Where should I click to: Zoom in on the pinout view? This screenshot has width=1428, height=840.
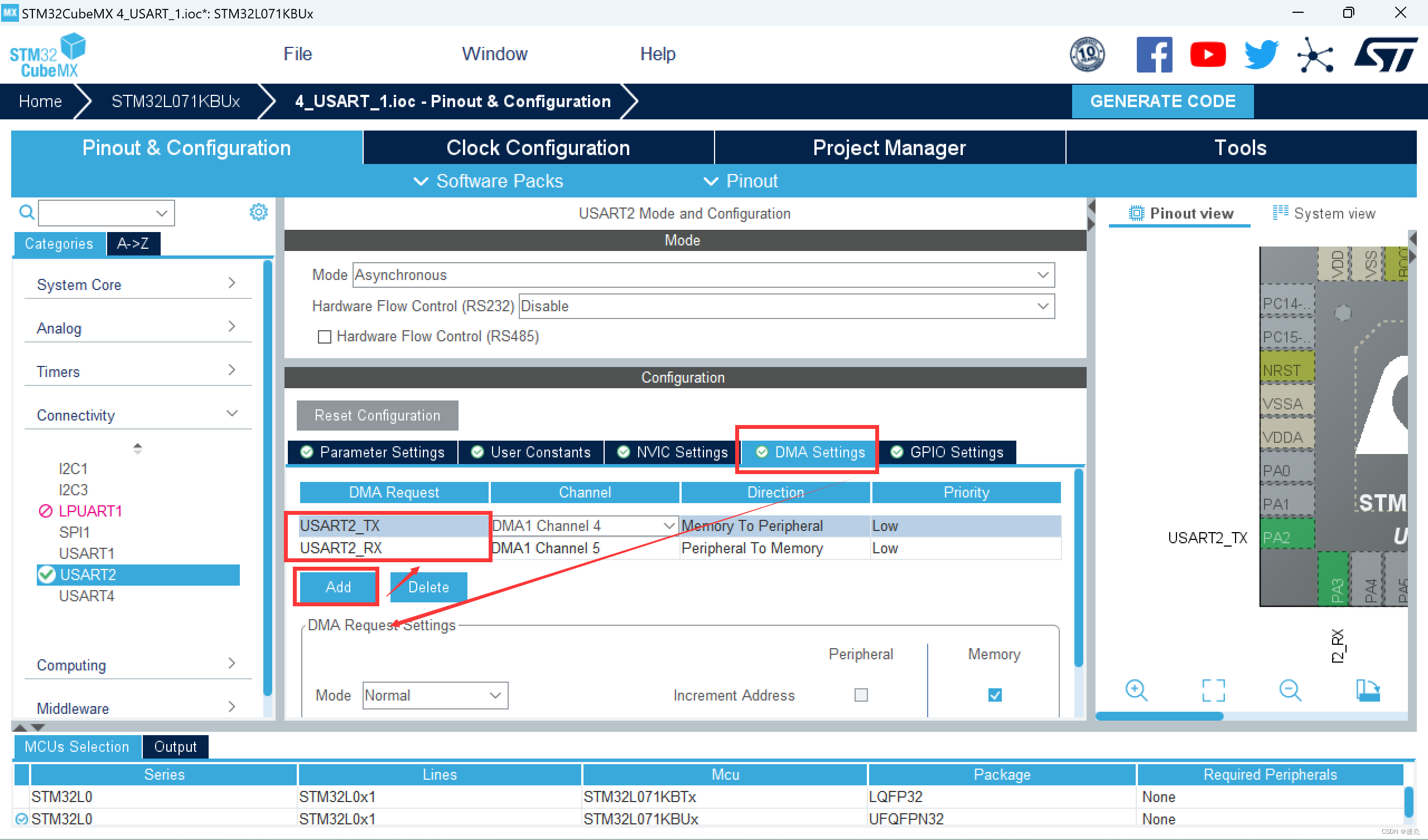click(x=1136, y=691)
